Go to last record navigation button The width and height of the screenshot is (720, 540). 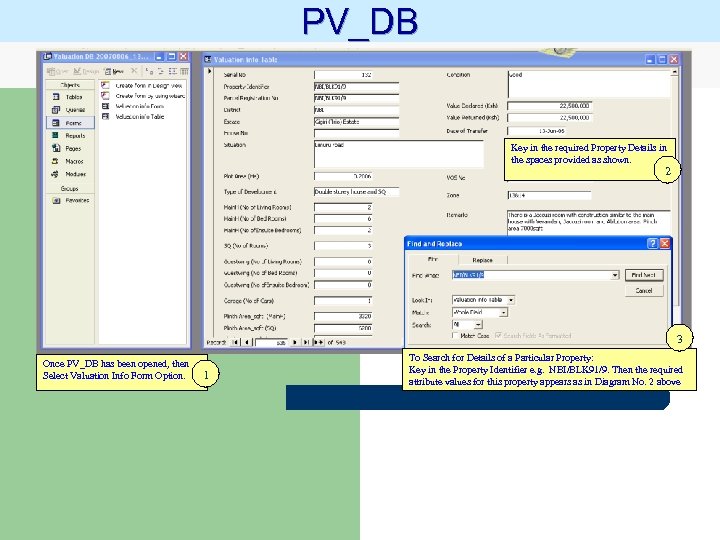(306, 342)
